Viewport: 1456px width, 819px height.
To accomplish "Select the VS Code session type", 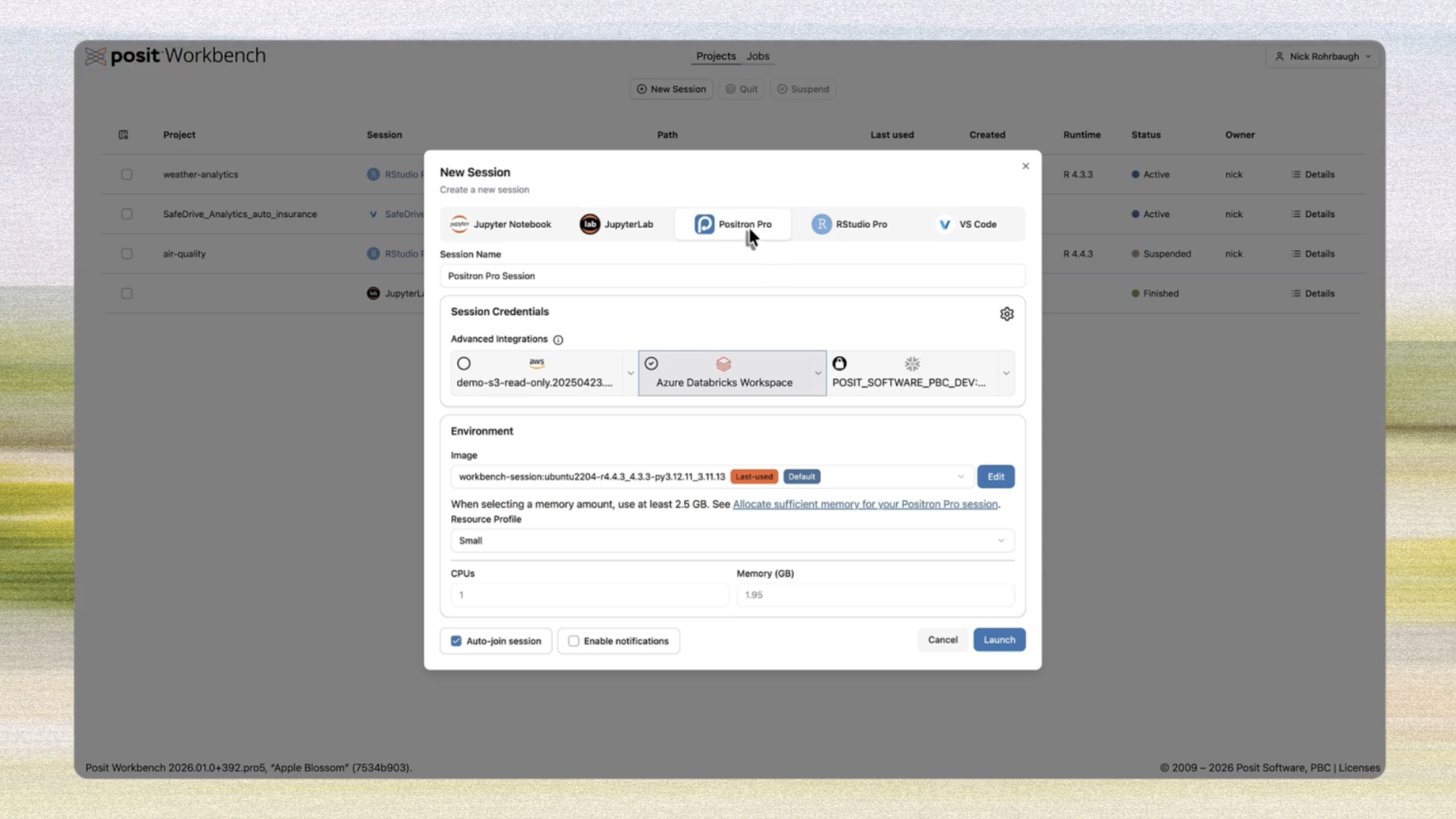I will tap(967, 224).
